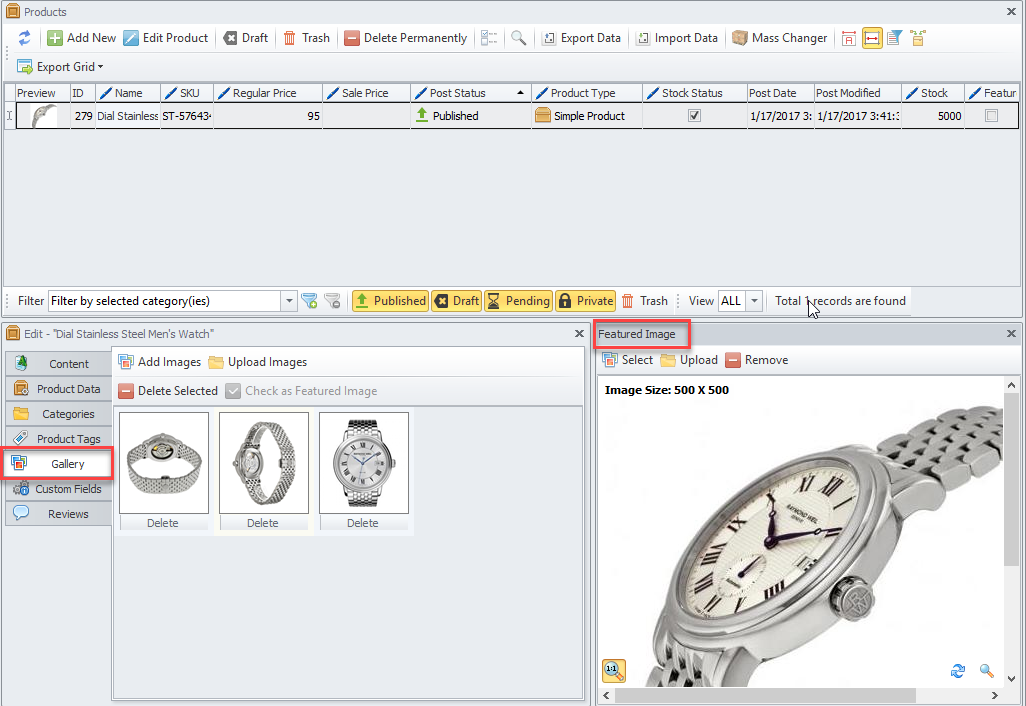Click Remove in Featured Image panel
This screenshot has height=706, width=1026.
(757, 360)
